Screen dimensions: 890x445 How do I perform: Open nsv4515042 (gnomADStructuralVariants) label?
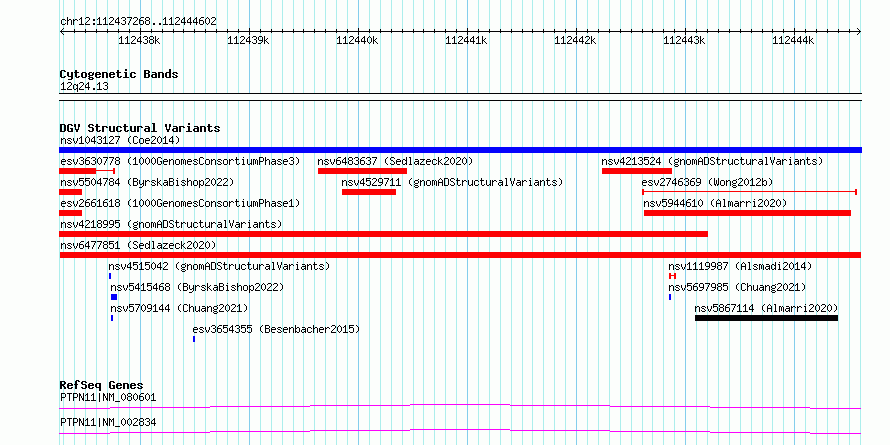pos(219,266)
